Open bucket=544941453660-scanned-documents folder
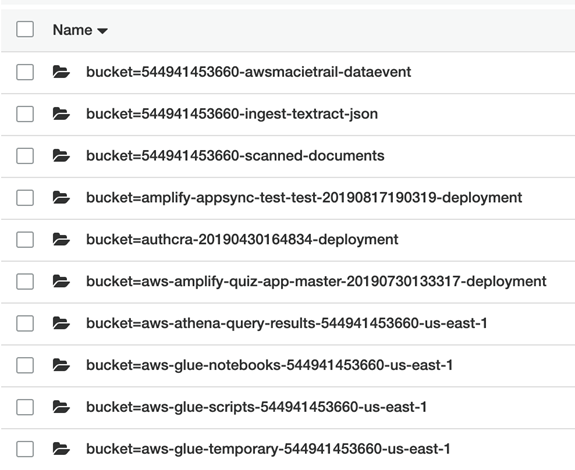Viewport: 575px width, 470px height. (235, 156)
